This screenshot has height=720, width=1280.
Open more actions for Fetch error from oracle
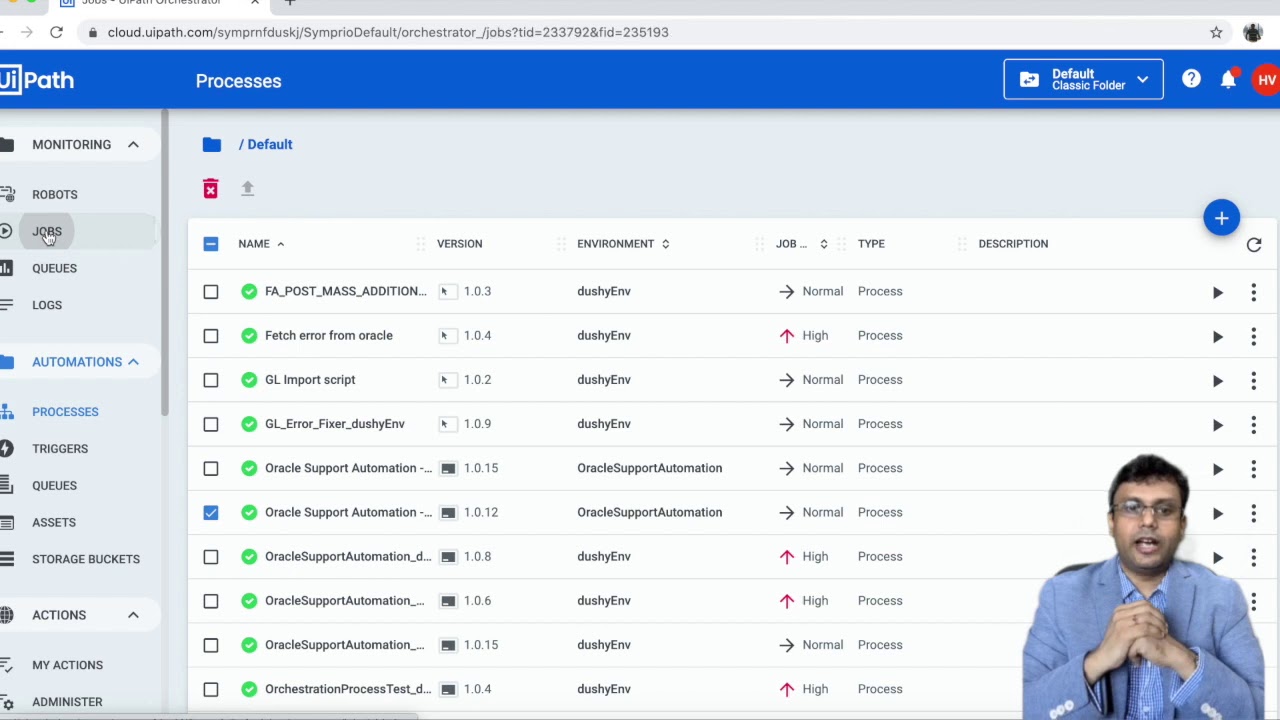click(x=1253, y=336)
